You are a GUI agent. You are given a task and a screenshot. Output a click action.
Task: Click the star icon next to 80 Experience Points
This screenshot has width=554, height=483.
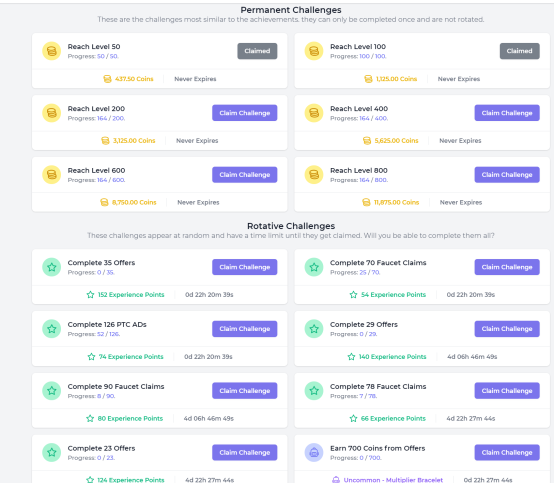[90, 419]
